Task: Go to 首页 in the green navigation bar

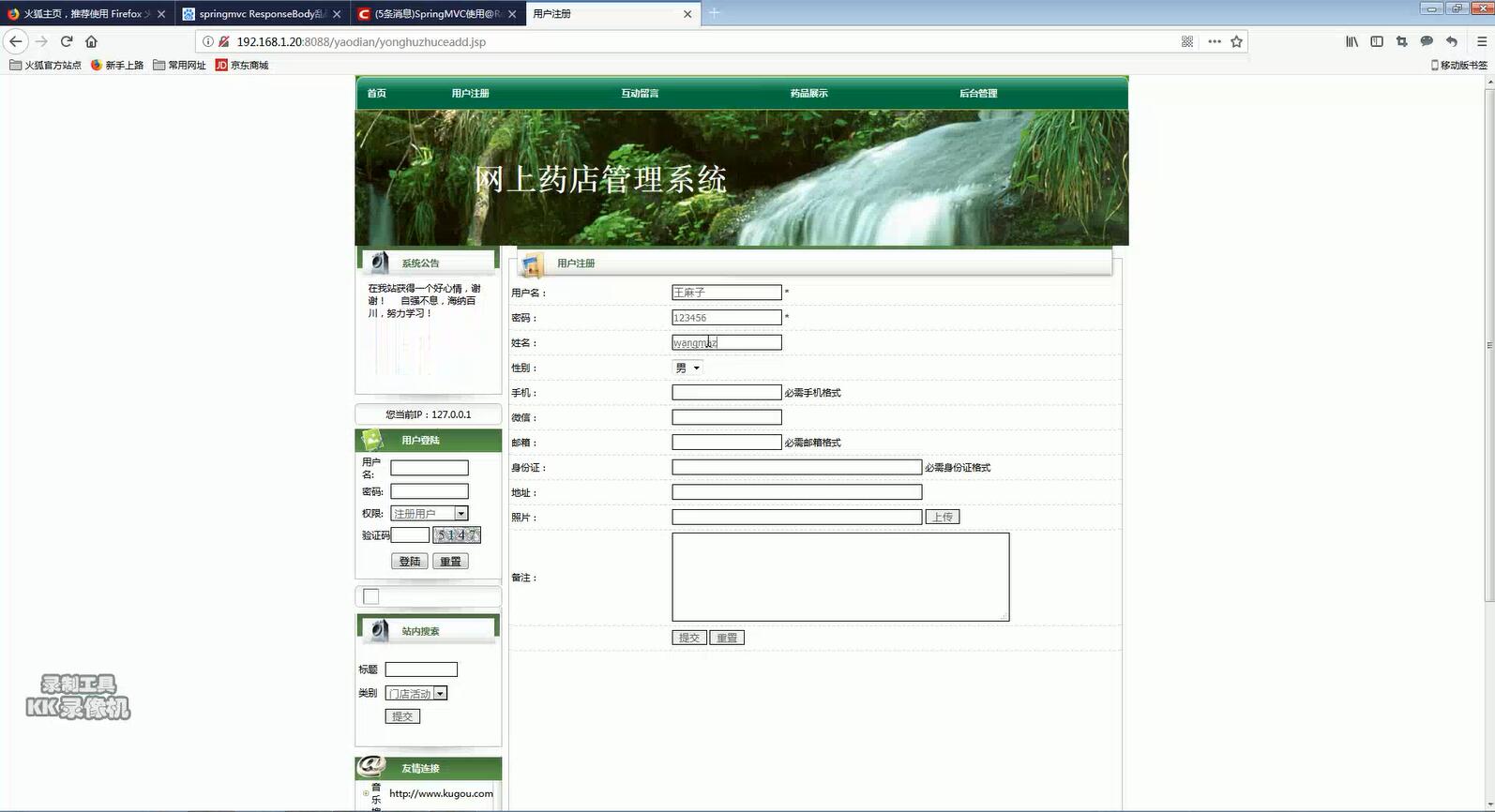Action: 376,93
